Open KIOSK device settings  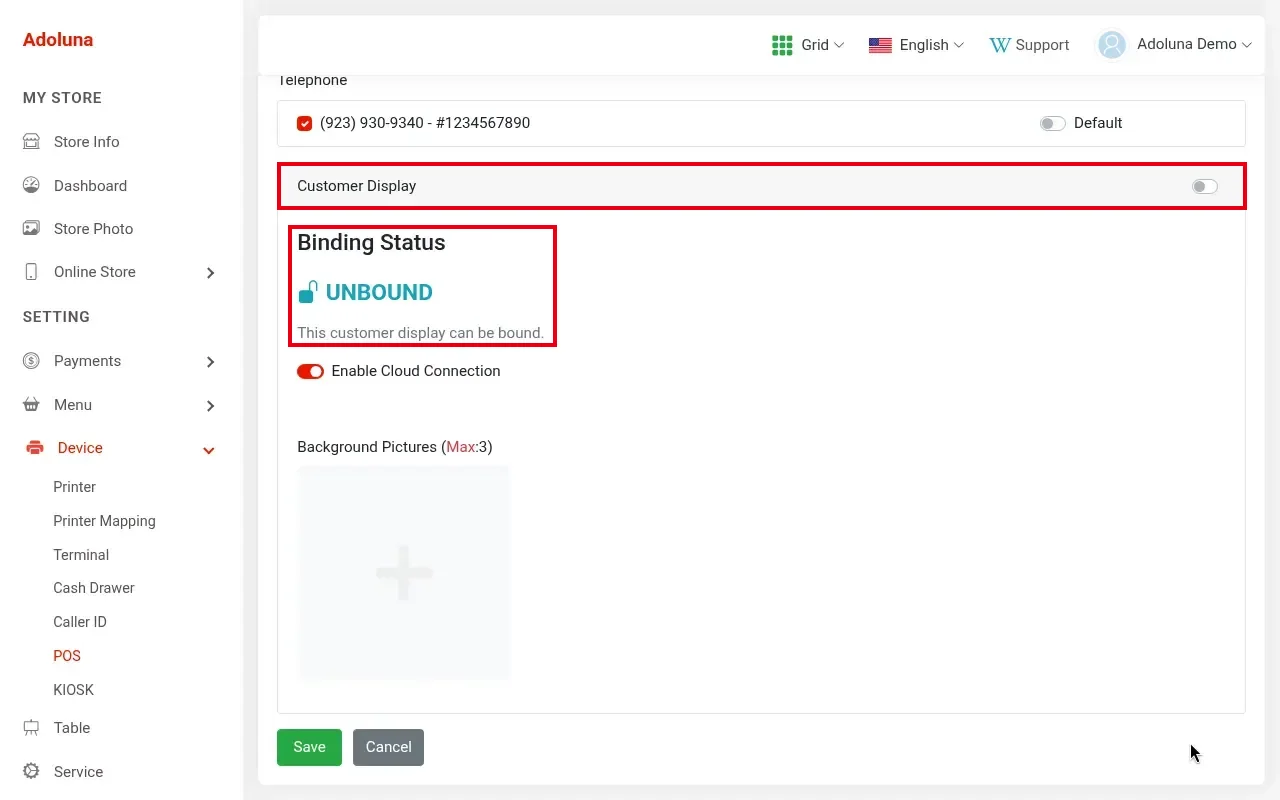click(x=74, y=690)
